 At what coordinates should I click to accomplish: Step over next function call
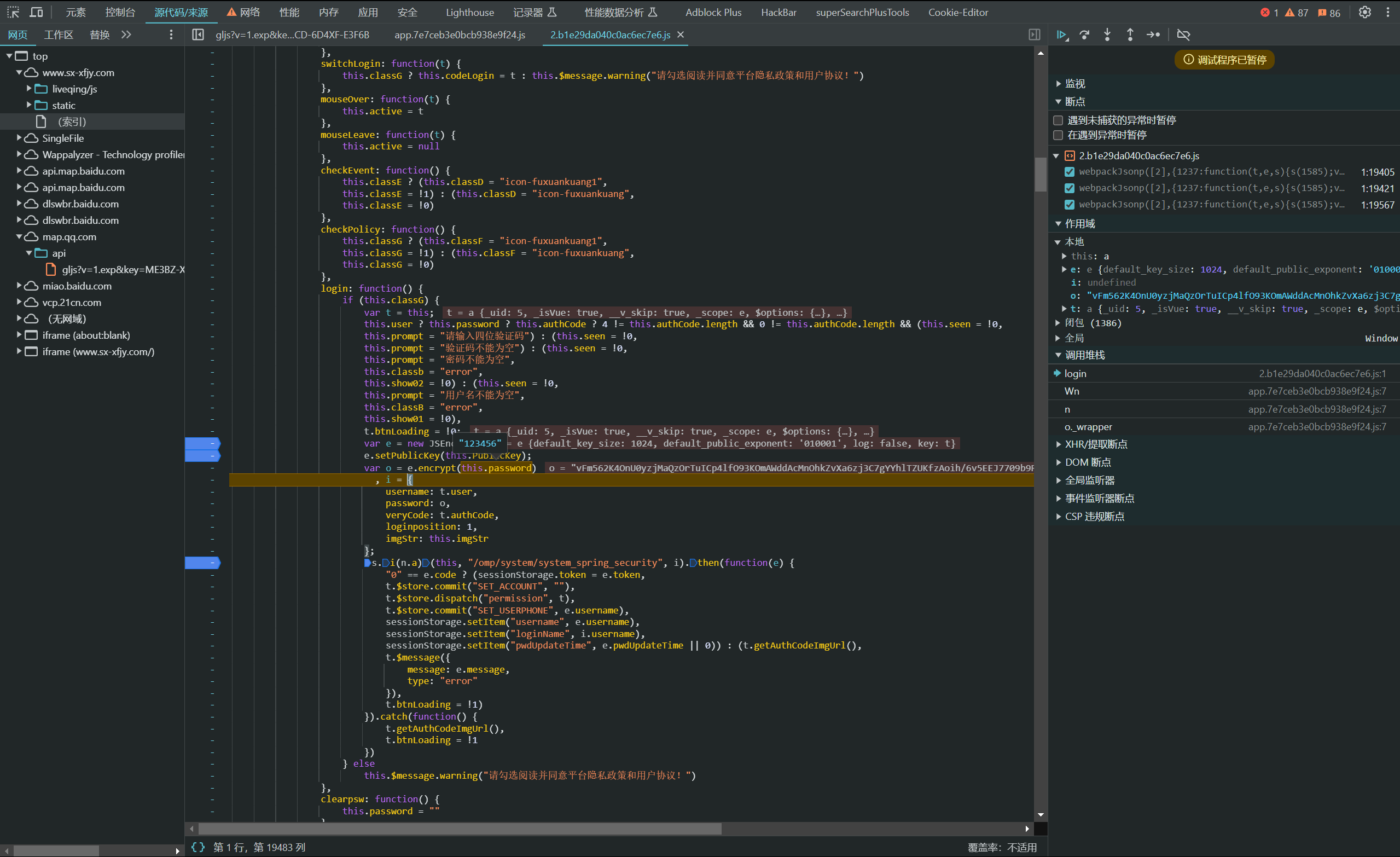pyautogui.click(x=1085, y=34)
